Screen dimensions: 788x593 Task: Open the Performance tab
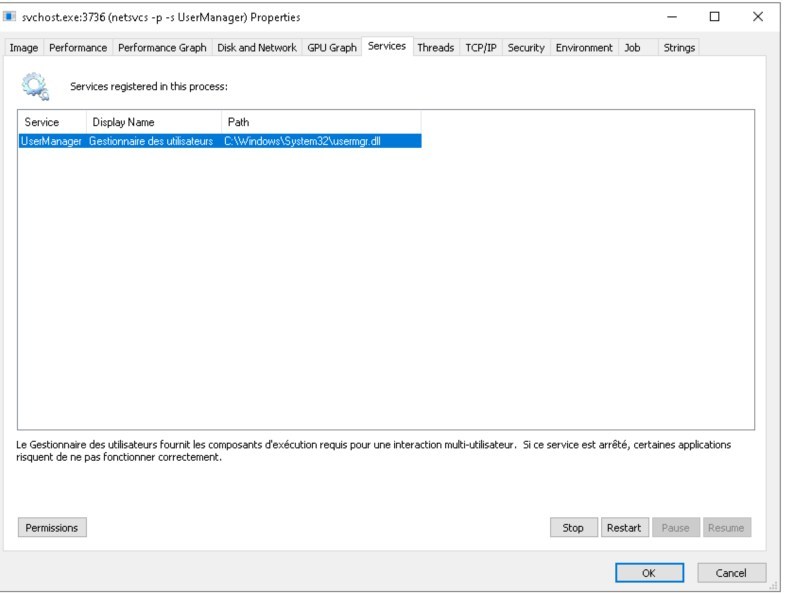tap(78, 48)
